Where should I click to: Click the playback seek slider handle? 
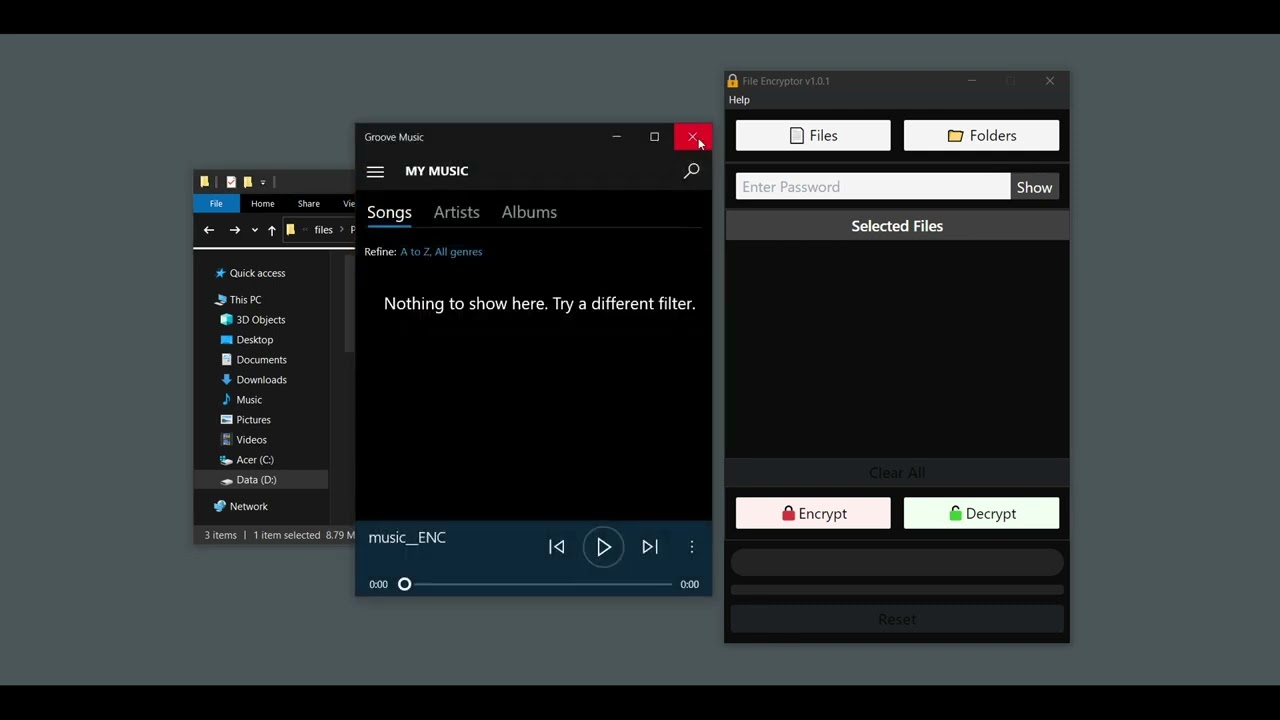[405, 584]
